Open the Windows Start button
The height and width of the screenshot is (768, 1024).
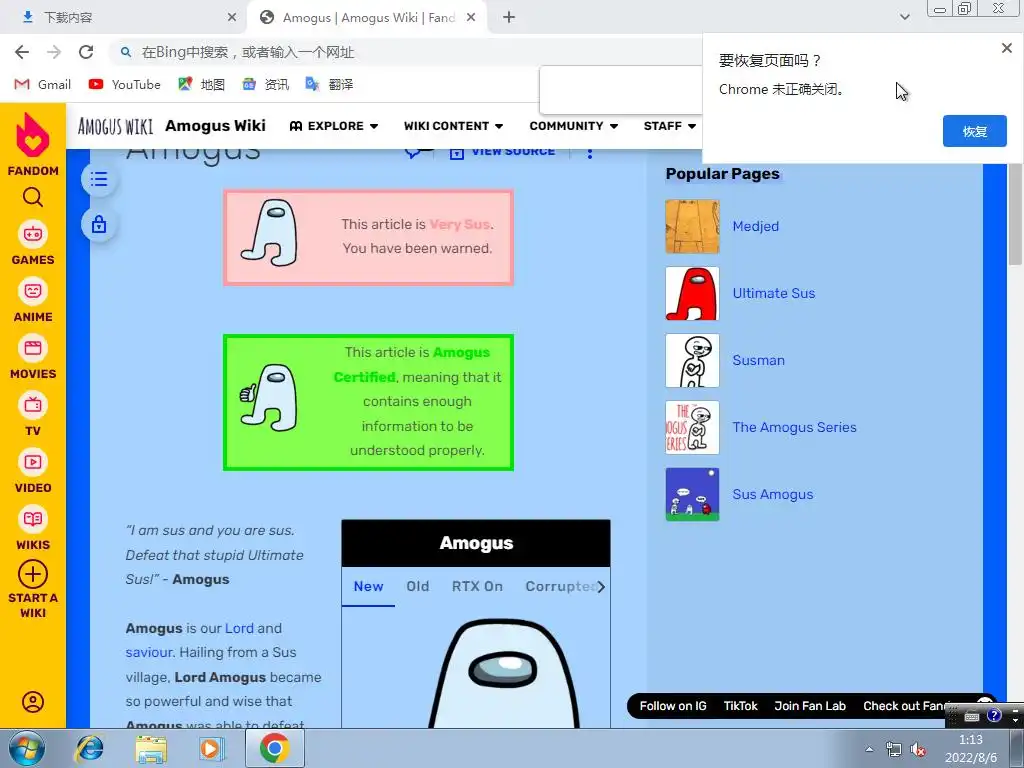coord(27,748)
